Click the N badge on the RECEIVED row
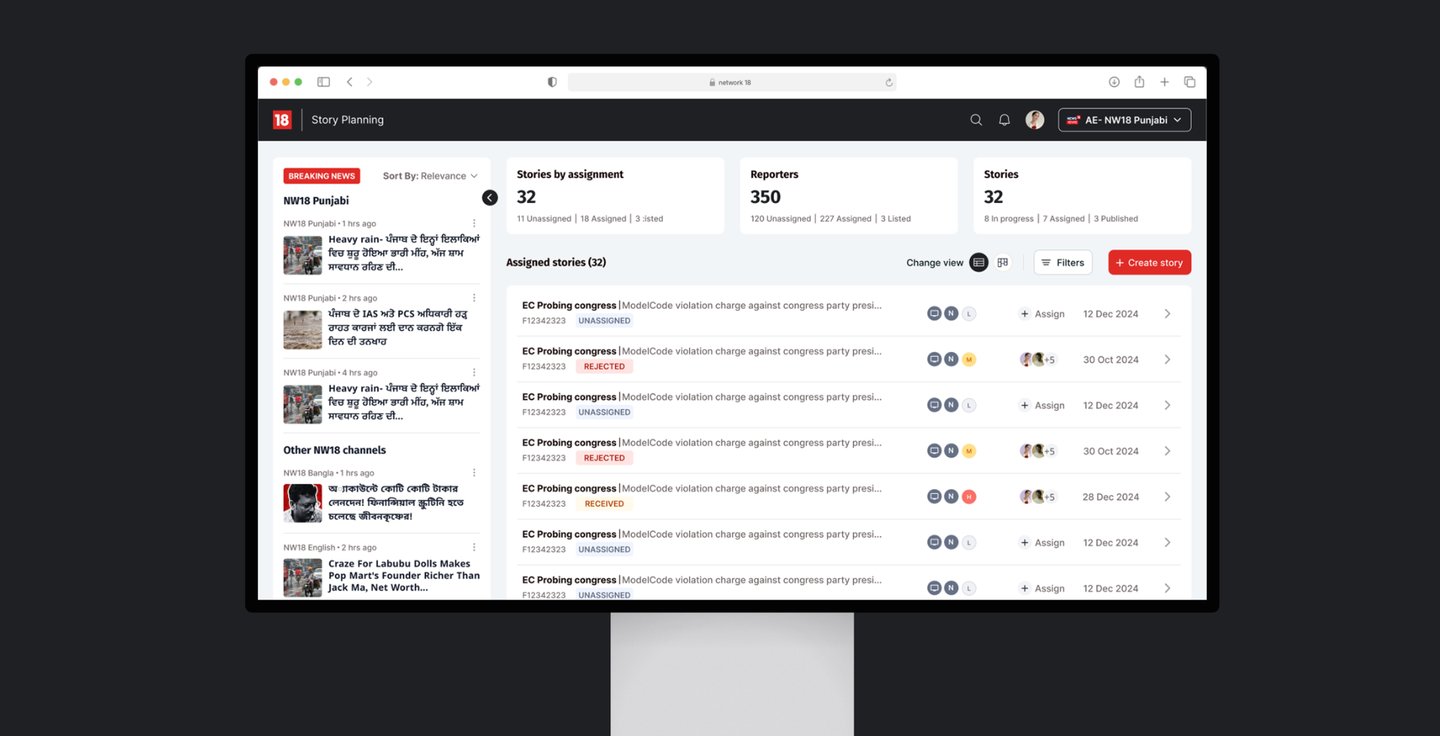 951,497
